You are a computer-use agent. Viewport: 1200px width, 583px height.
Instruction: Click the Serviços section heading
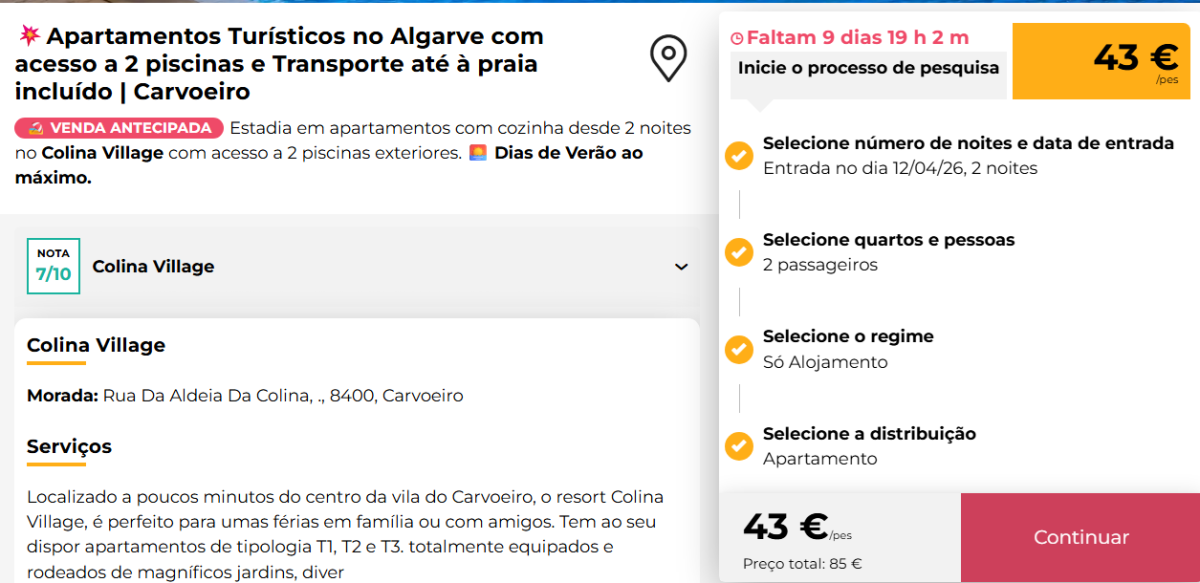pyautogui.click(x=69, y=446)
